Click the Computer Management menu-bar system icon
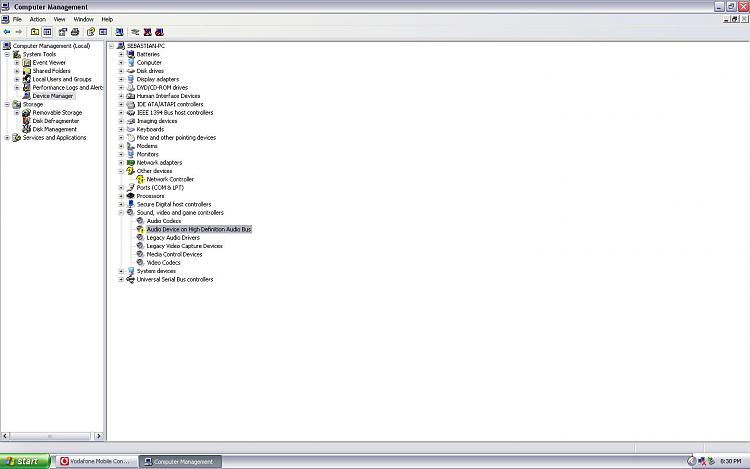Image resolution: width=750 pixels, height=469 pixels. 5,19
